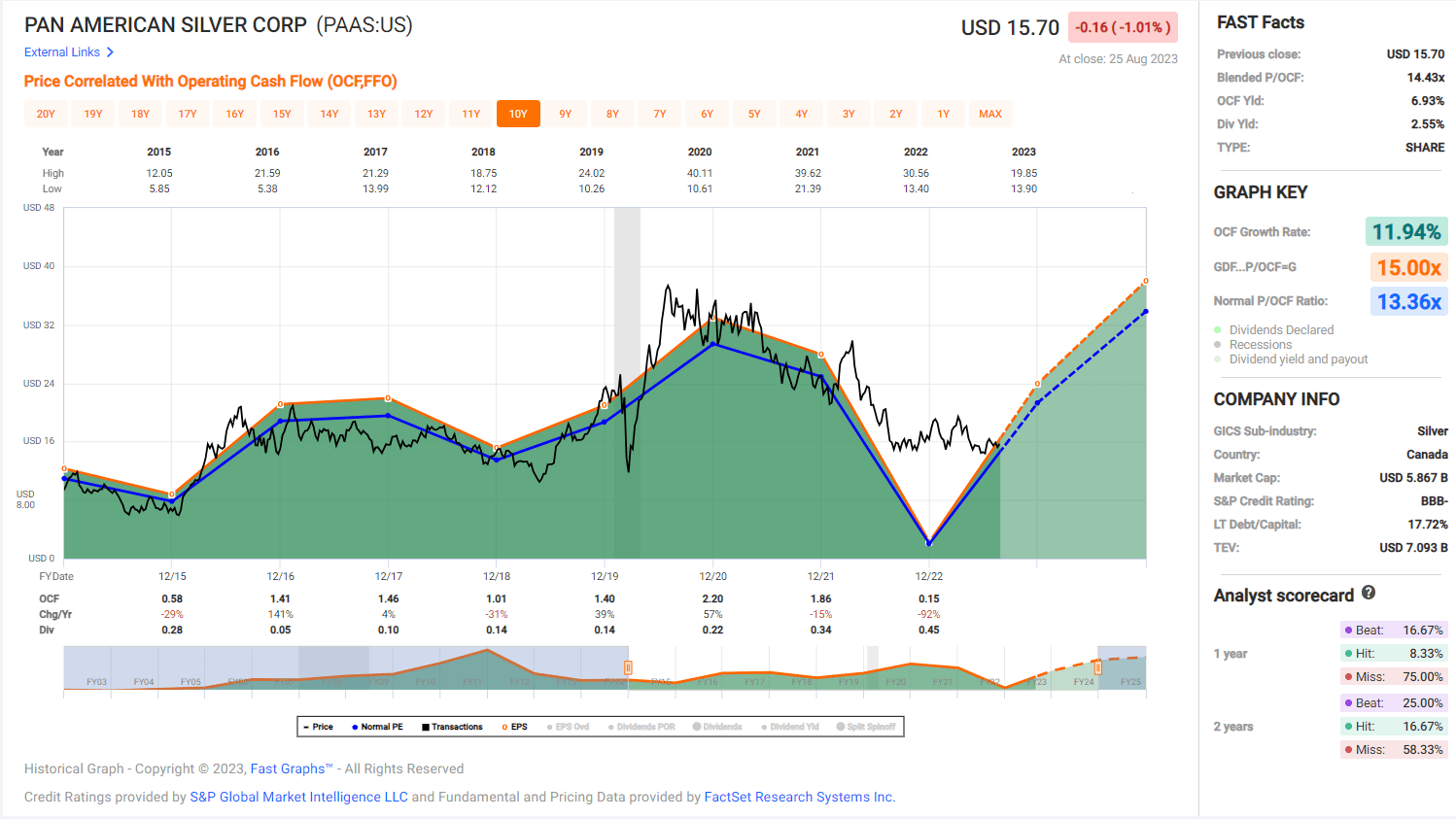Choose the 16Y timeframe

(235, 114)
